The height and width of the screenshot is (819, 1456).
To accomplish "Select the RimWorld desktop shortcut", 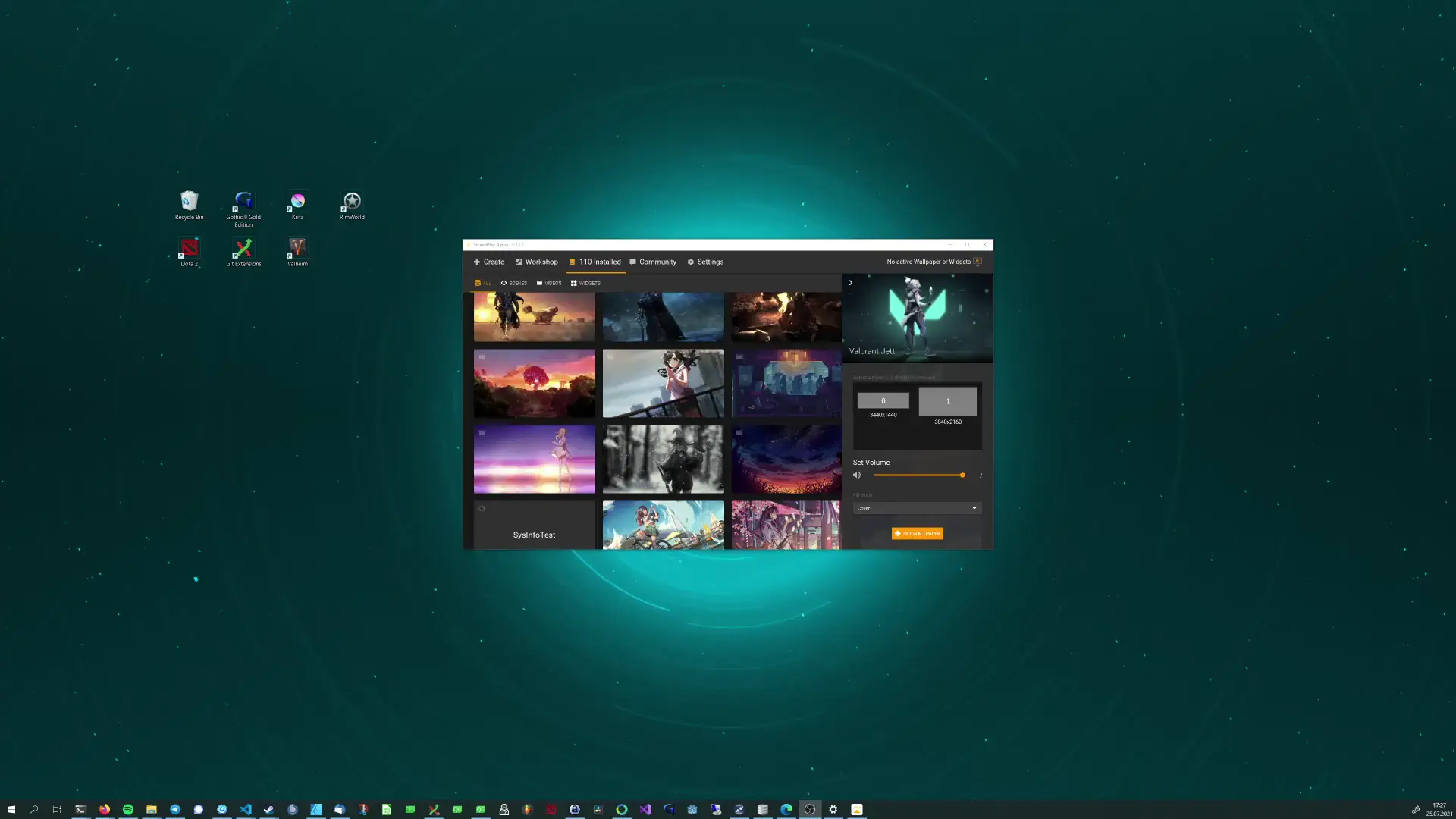I will tap(352, 206).
